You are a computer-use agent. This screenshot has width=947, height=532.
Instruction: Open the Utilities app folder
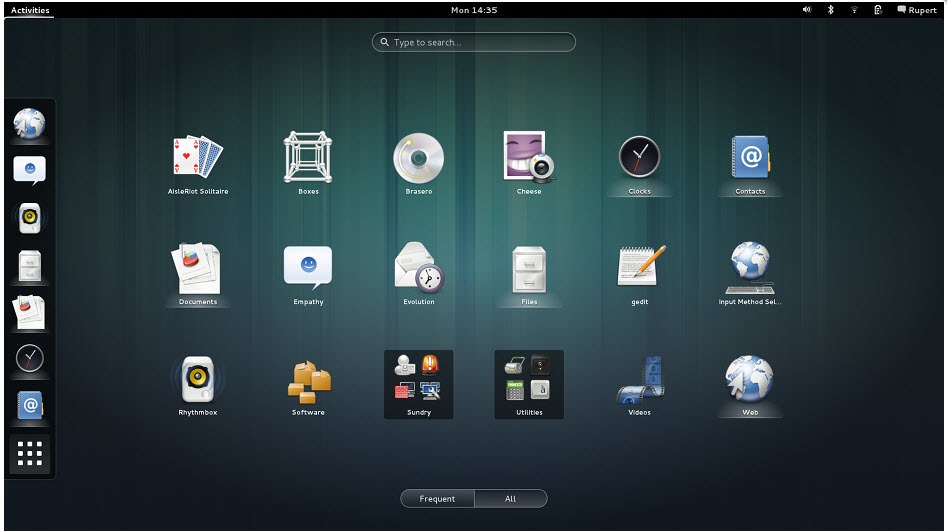pos(529,385)
